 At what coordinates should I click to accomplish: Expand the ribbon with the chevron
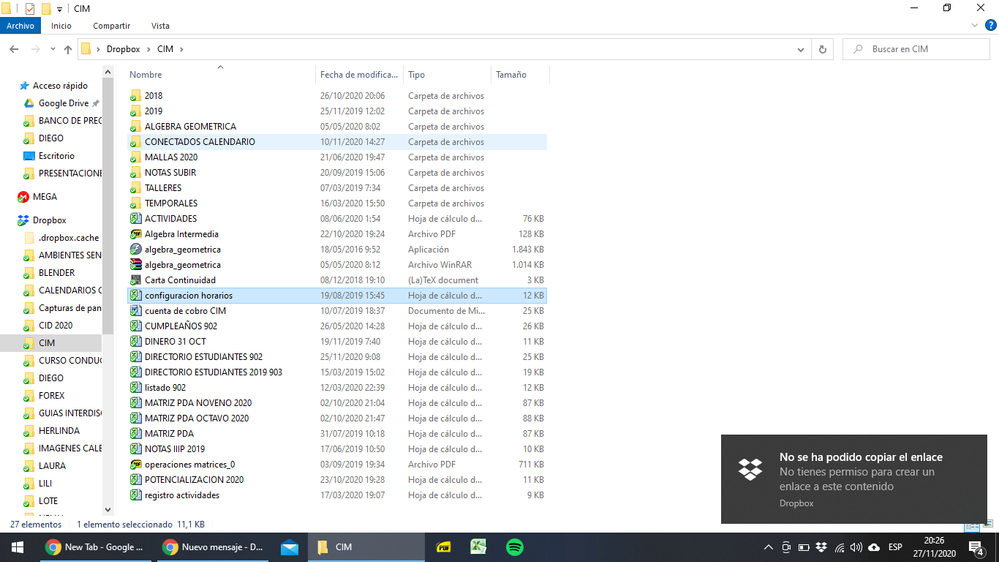[x=973, y=26]
